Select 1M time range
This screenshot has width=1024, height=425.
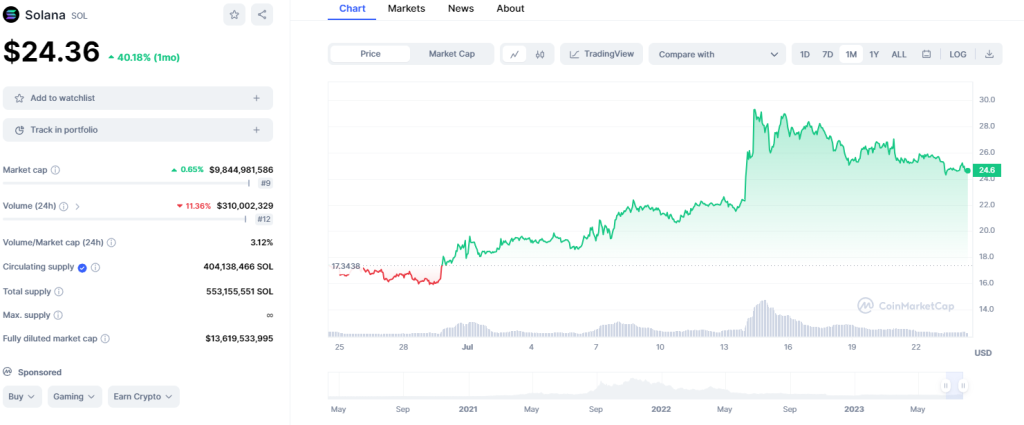[x=851, y=54]
